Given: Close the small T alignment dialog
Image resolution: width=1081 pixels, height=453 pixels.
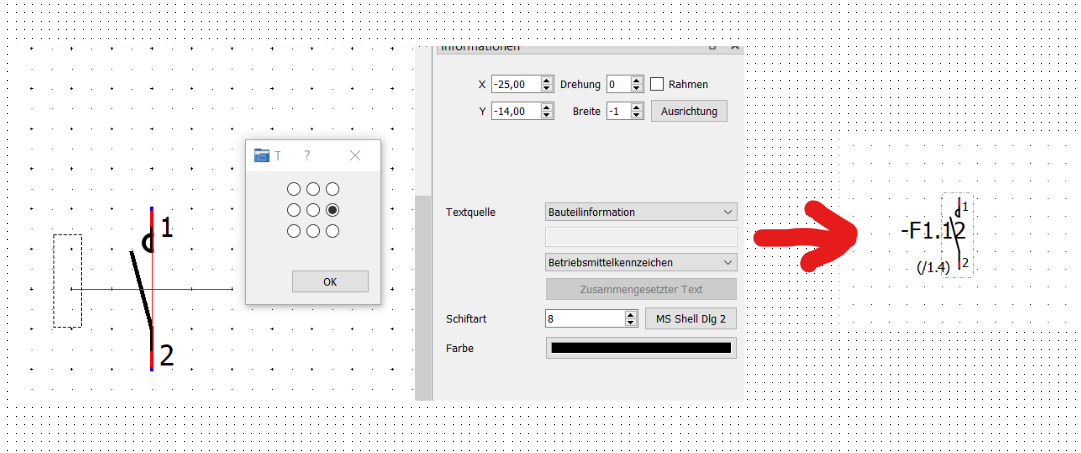Looking at the screenshot, I should pos(355,156).
